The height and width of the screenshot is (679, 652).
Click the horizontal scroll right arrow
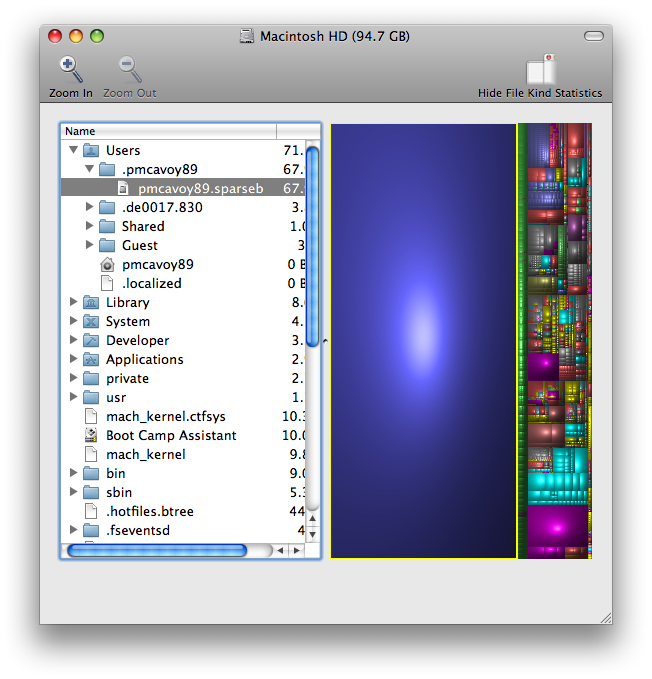(x=297, y=551)
